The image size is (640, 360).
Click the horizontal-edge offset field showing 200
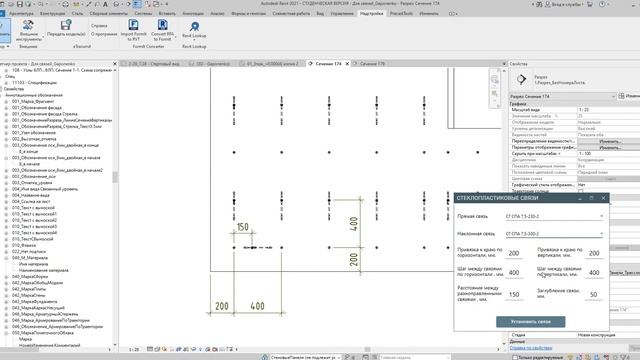(514, 253)
